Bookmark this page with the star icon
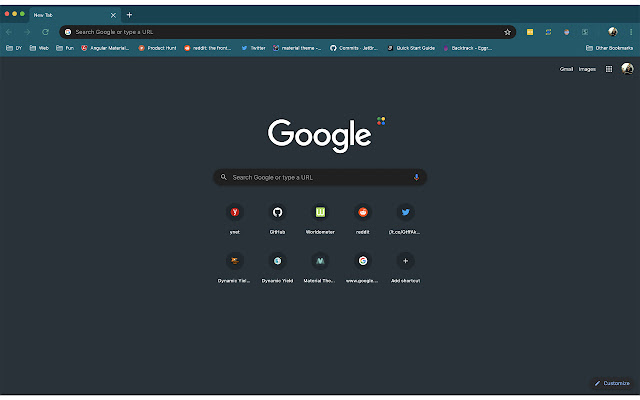 [507, 32]
